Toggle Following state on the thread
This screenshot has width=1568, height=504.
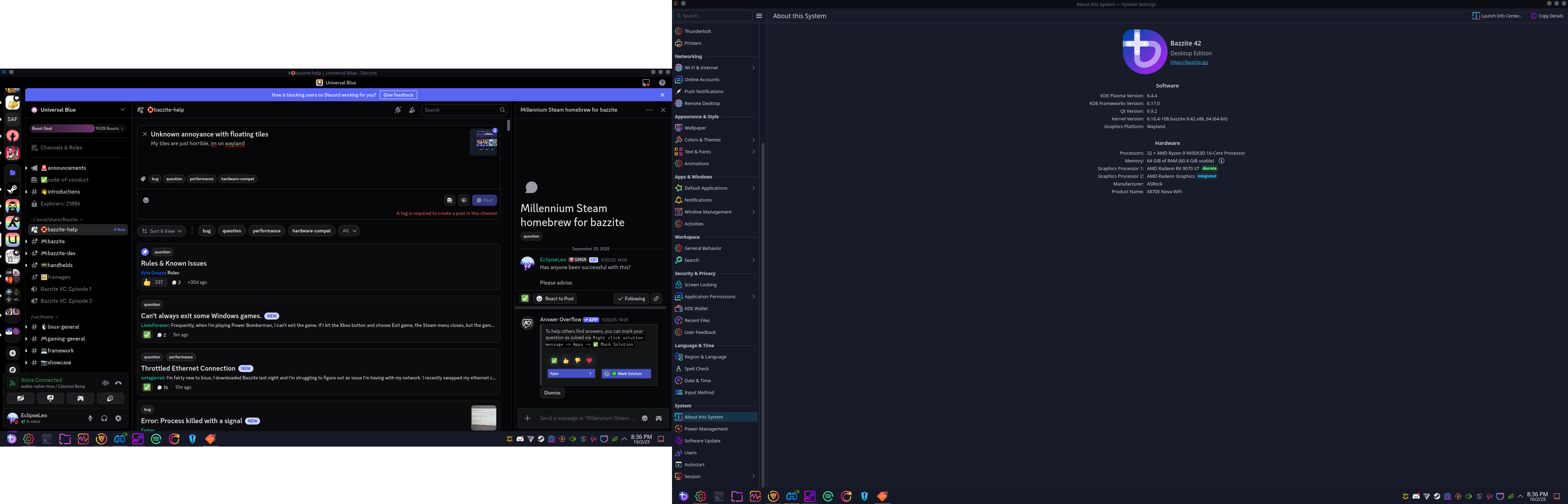(631, 299)
